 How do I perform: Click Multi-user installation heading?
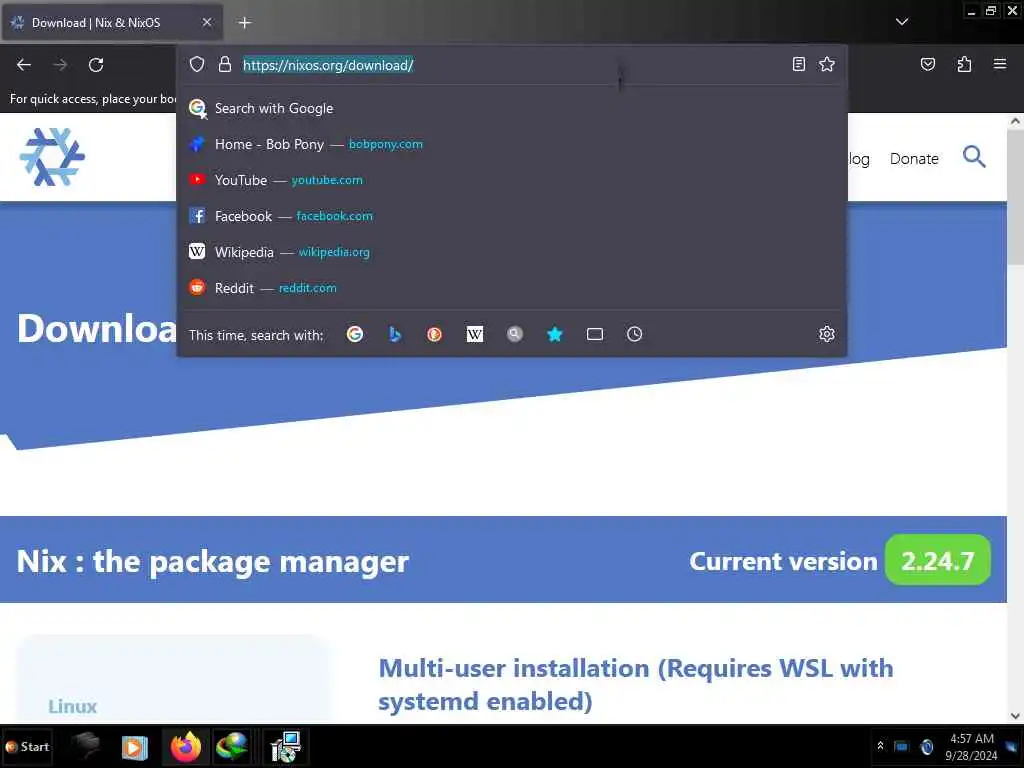[635, 684]
